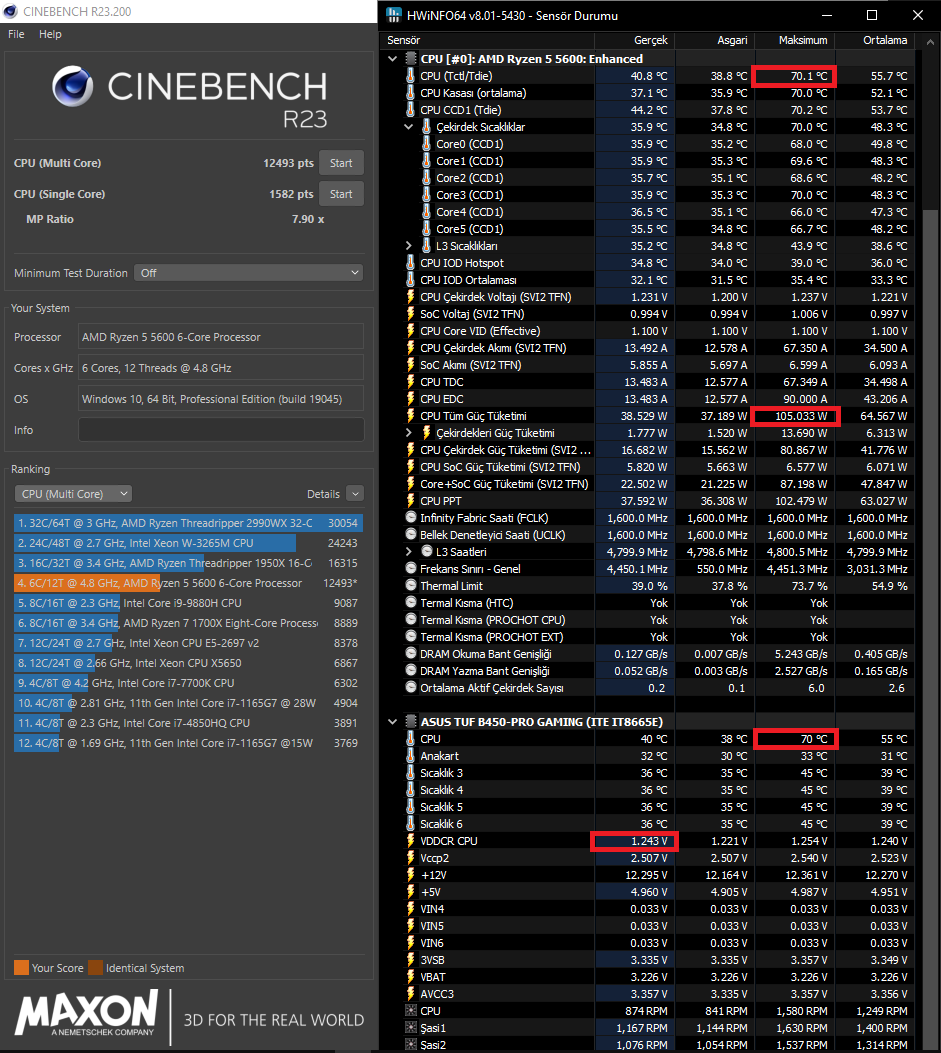Click clock icon beside Ortalama Aktif Çekirdek Sayısı
The image size is (941, 1053).
tap(411, 687)
